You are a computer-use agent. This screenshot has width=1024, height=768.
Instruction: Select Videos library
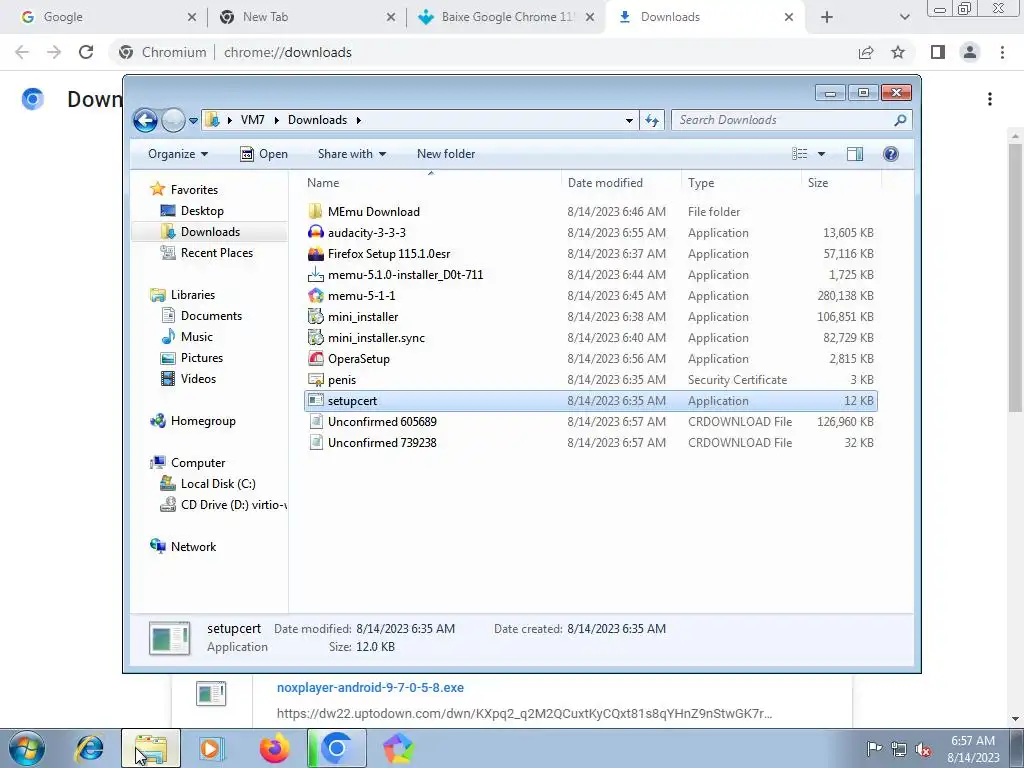[198, 379]
